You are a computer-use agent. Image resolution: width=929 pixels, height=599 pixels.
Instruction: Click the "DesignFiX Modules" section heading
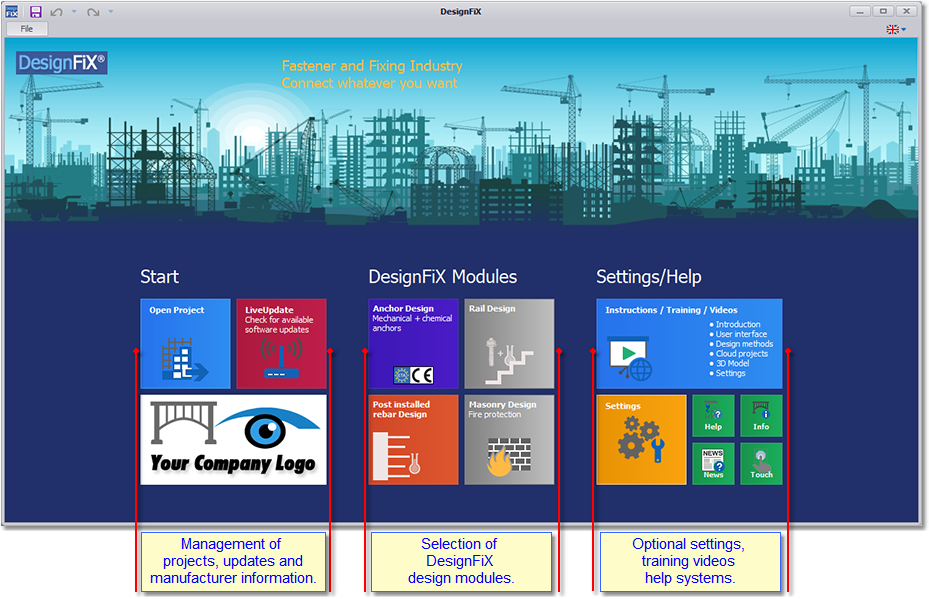[x=443, y=277]
